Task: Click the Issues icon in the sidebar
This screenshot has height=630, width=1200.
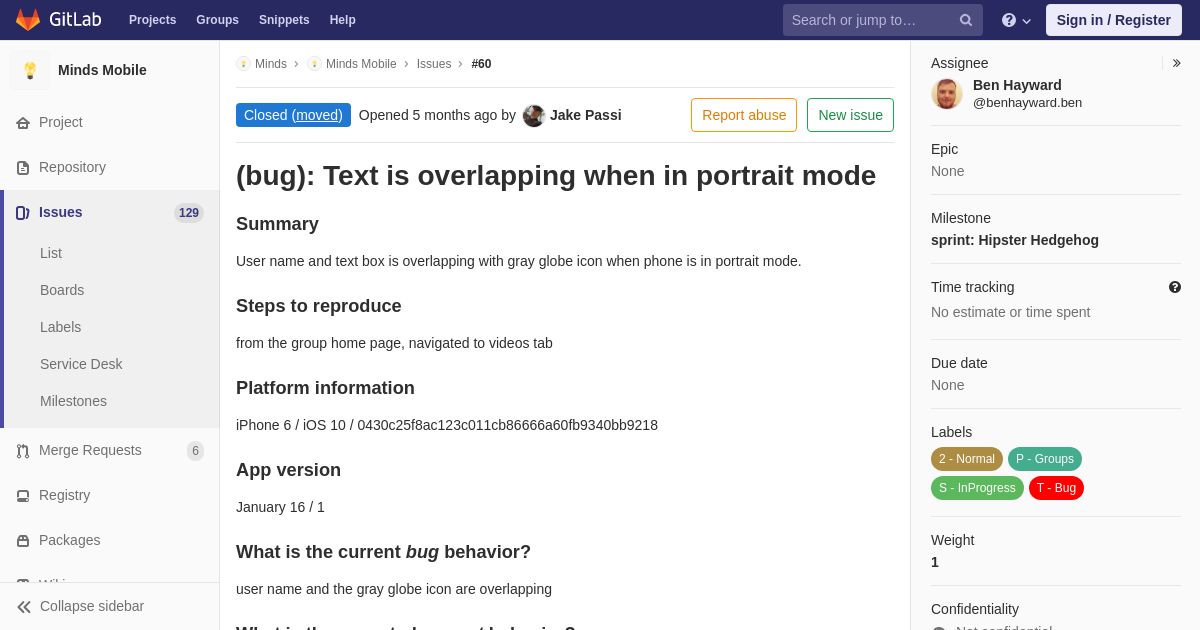Action: (23, 213)
